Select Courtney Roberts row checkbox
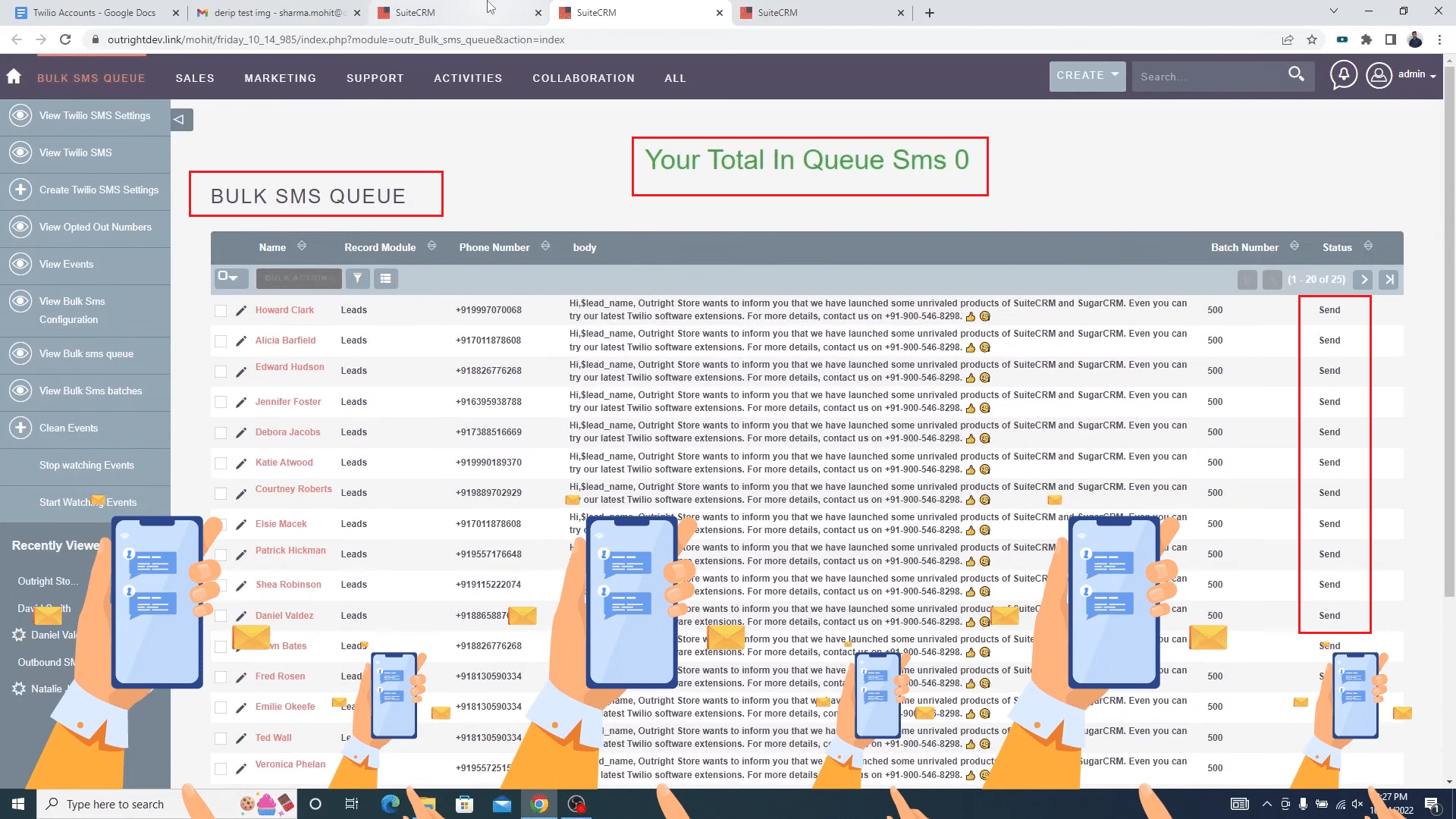Viewport: 1456px width, 819px height. pos(221,494)
